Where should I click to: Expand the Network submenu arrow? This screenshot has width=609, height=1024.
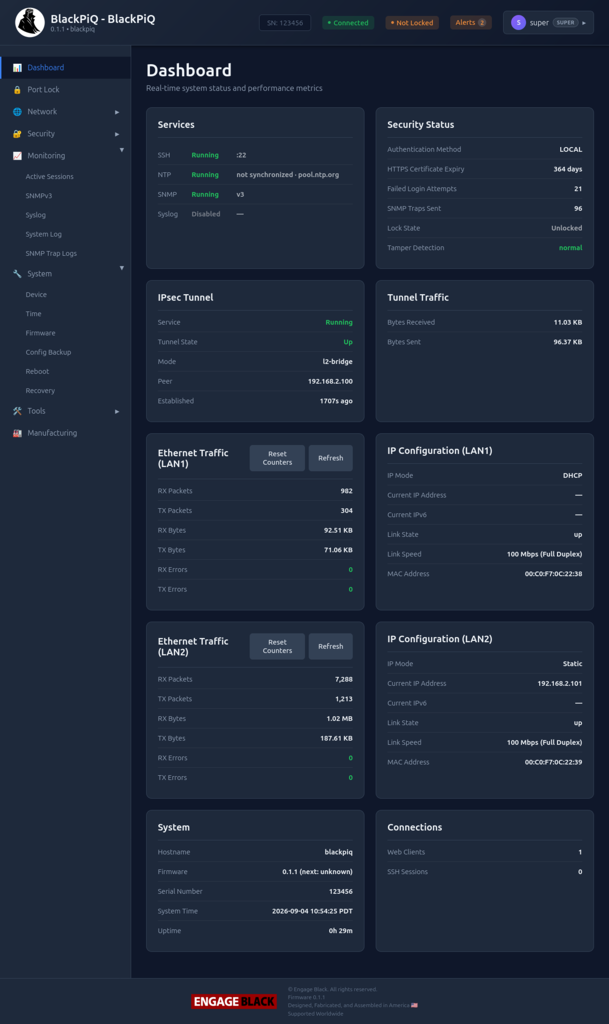[x=117, y=112]
